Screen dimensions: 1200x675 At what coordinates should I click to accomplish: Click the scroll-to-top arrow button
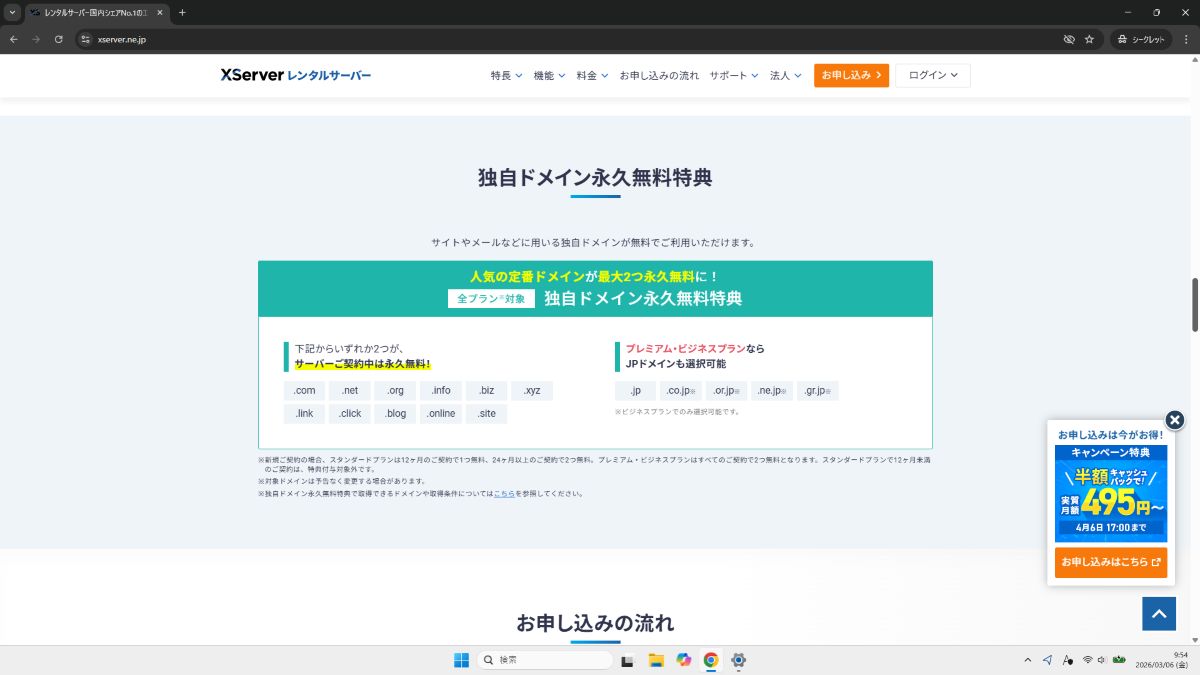[1159, 613]
